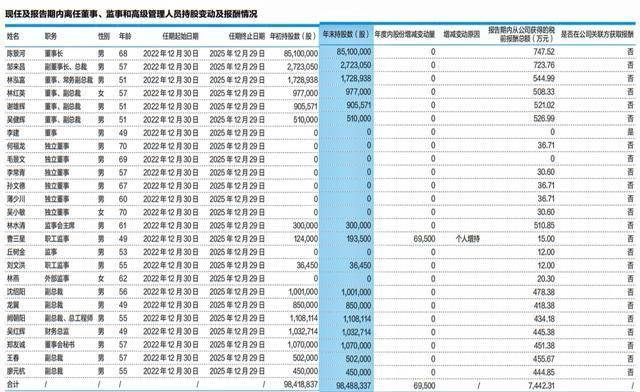
Task: Select the 增减变动原因 column header
Action: click(x=462, y=35)
